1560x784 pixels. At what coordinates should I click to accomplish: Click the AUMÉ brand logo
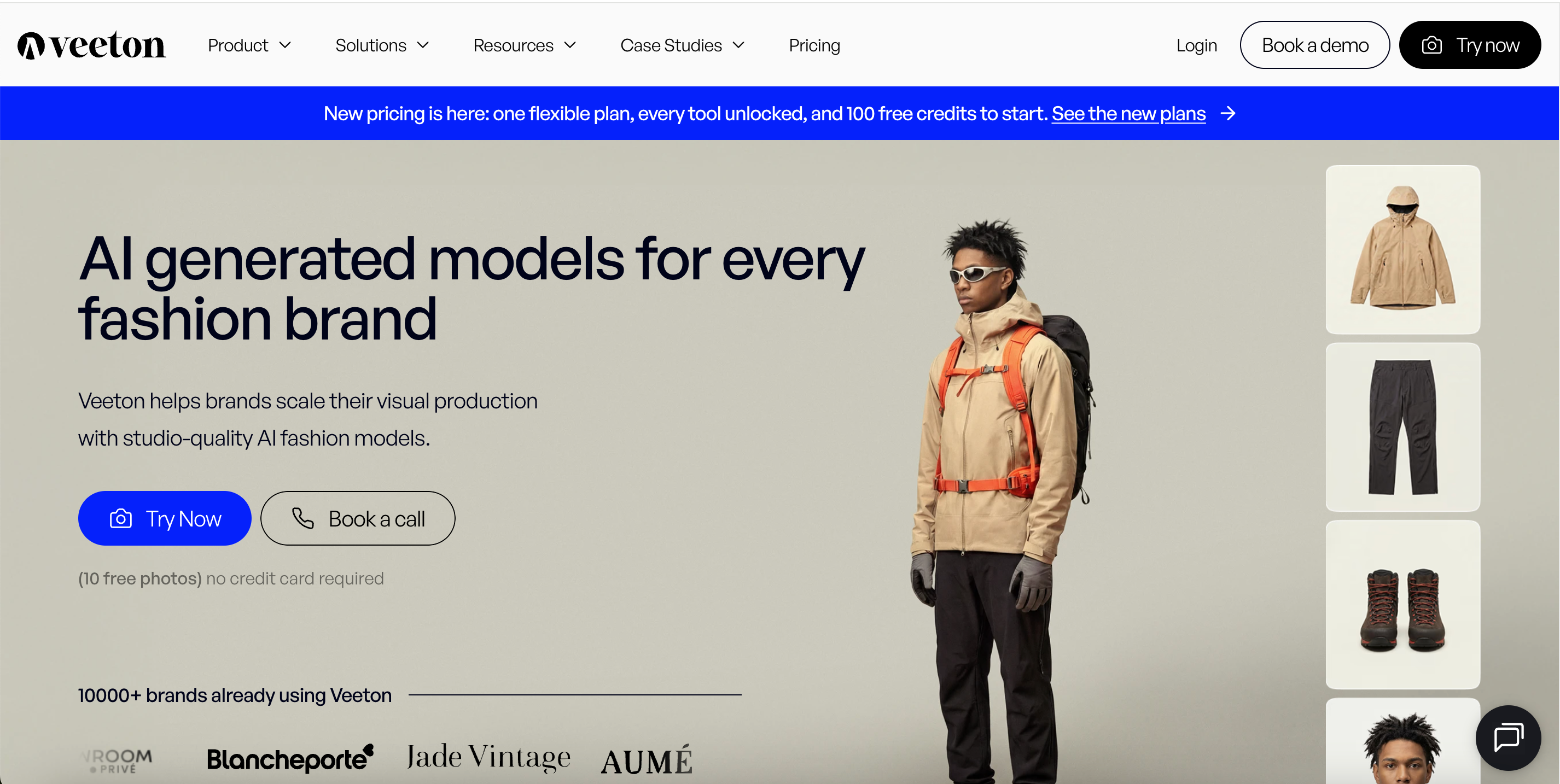pos(646,760)
